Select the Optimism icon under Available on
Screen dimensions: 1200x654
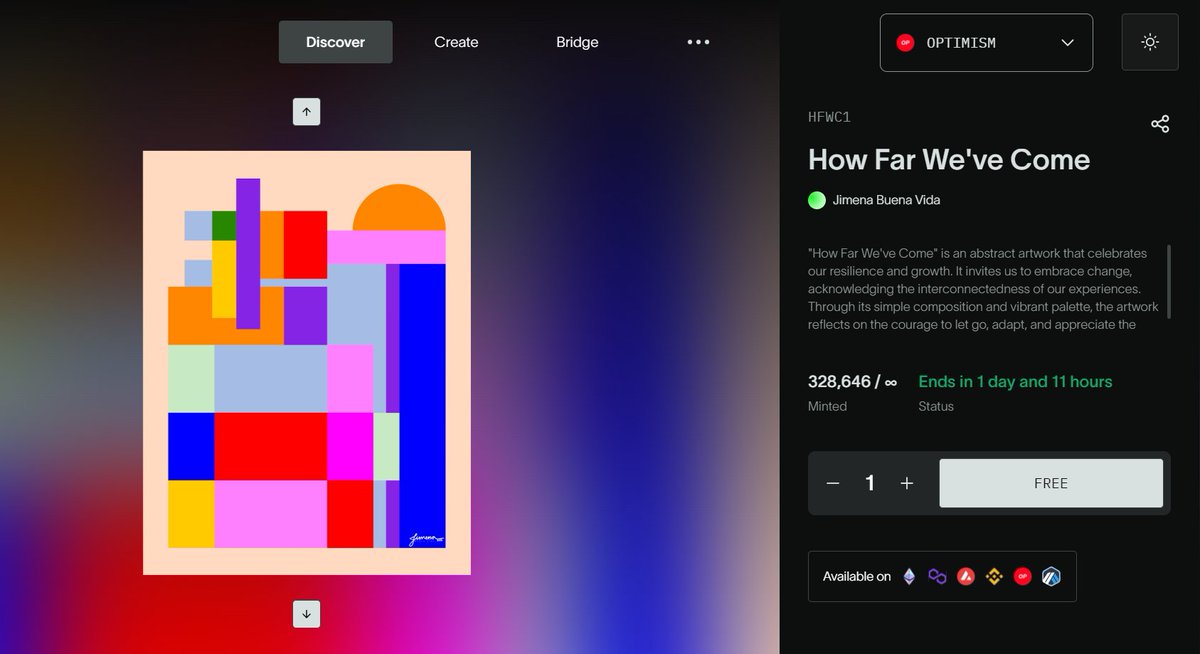point(1022,577)
